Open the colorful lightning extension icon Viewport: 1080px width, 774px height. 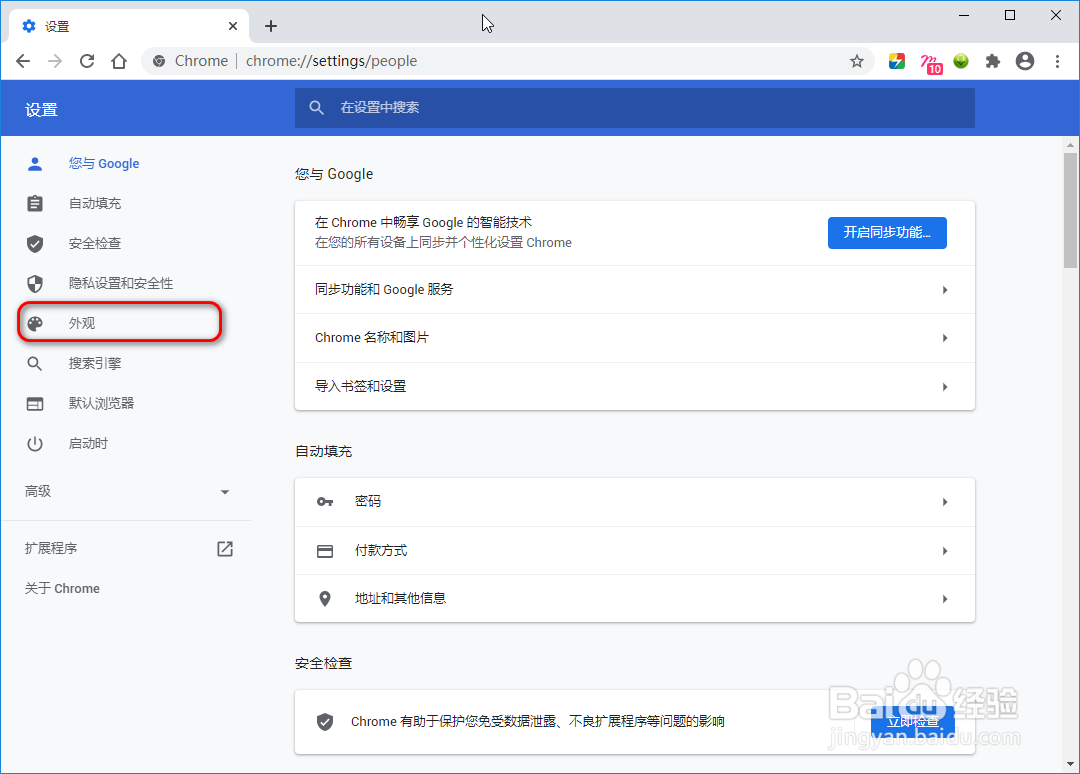tap(897, 61)
